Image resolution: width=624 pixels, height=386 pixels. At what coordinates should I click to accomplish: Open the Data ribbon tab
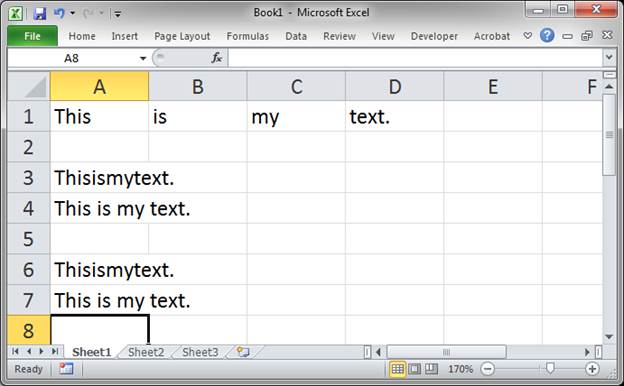tap(296, 36)
